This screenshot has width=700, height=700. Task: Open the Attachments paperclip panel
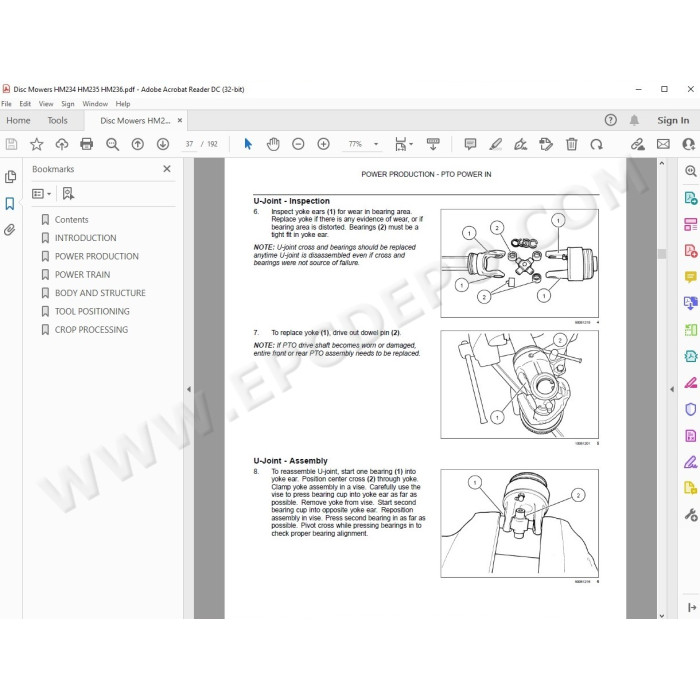[x=10, y=230]
